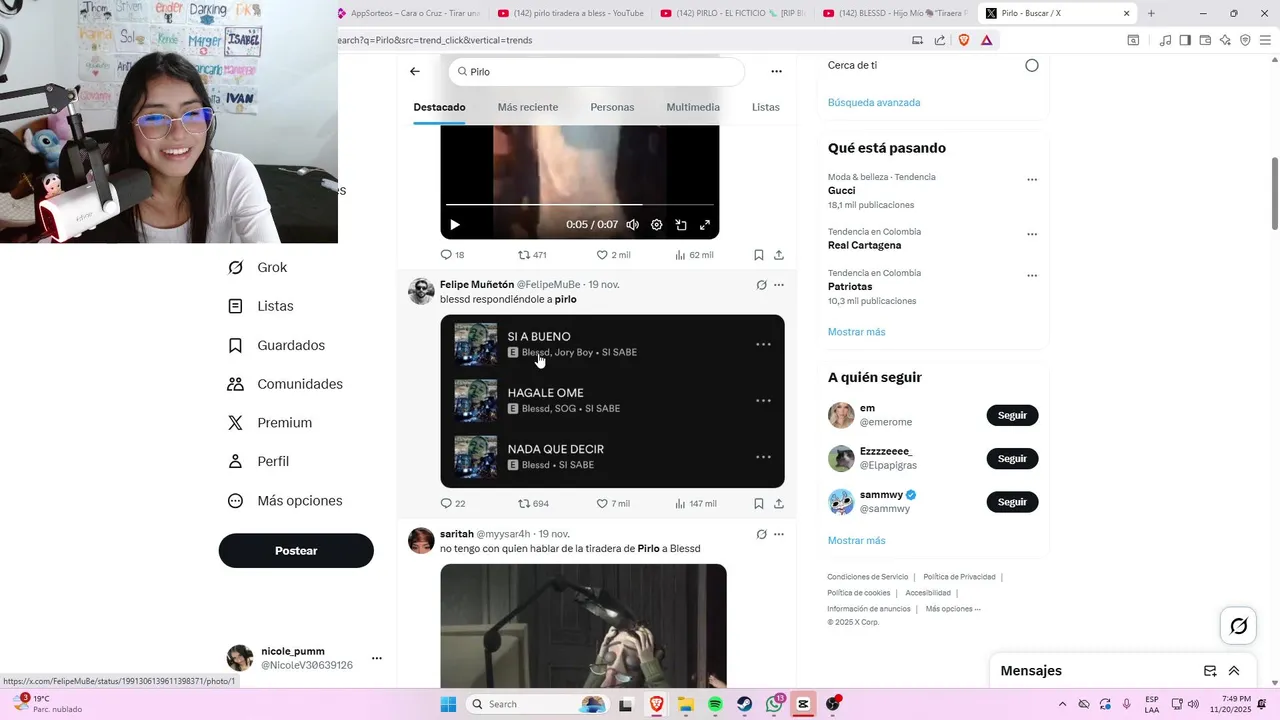1280x720 pixels.
Task: Follow the em account
Action: (x=1012, y=415)
